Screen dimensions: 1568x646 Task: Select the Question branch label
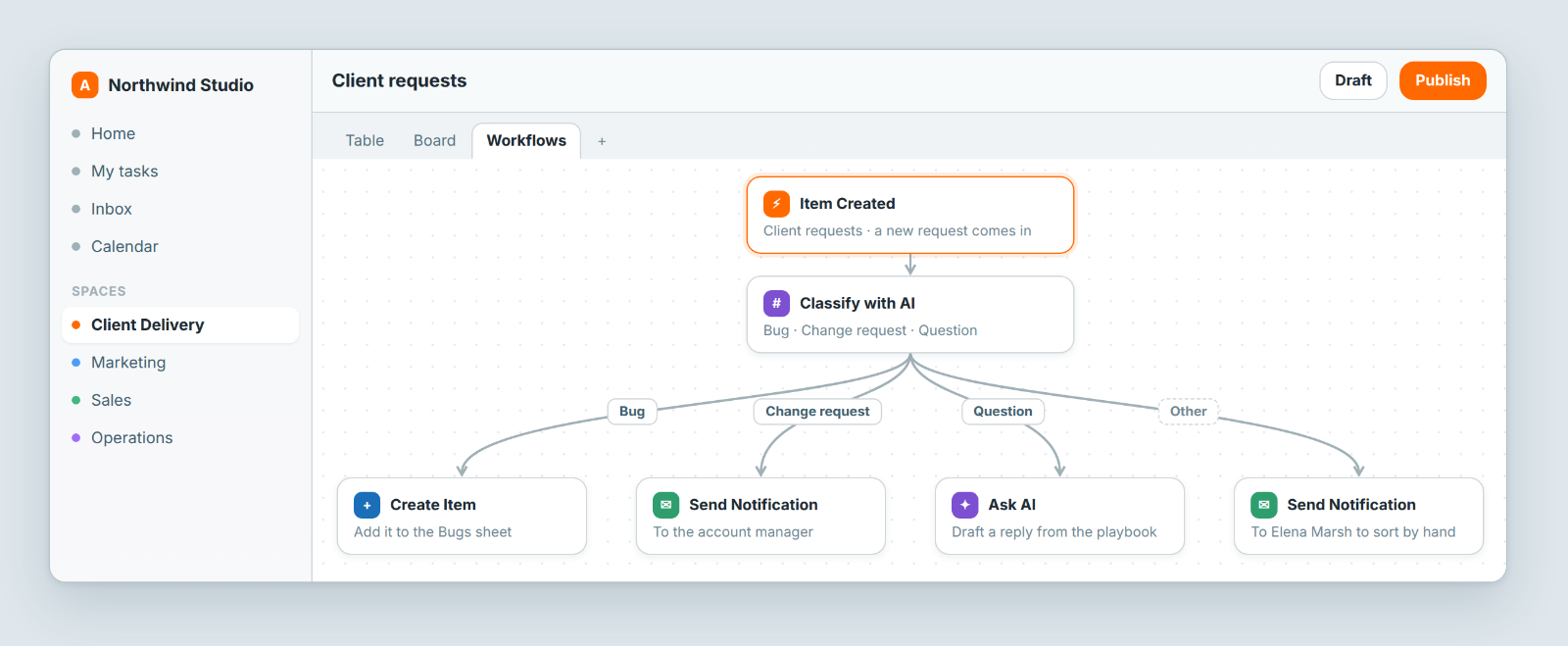(1003, 412)
